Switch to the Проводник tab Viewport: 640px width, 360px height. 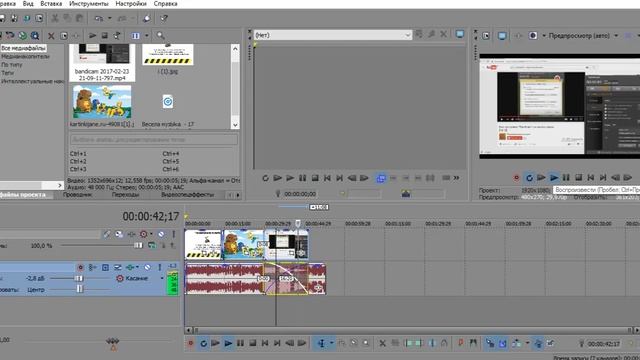click(x=77, y=195)
